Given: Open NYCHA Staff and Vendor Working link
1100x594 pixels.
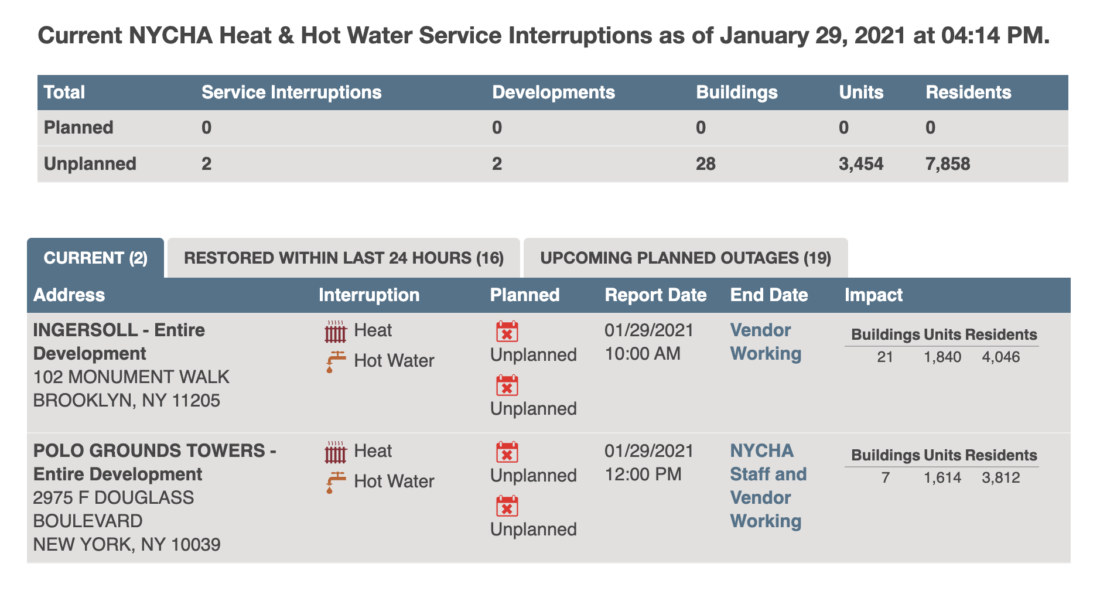Looking at the screenshot, I should tap(768, 486).
